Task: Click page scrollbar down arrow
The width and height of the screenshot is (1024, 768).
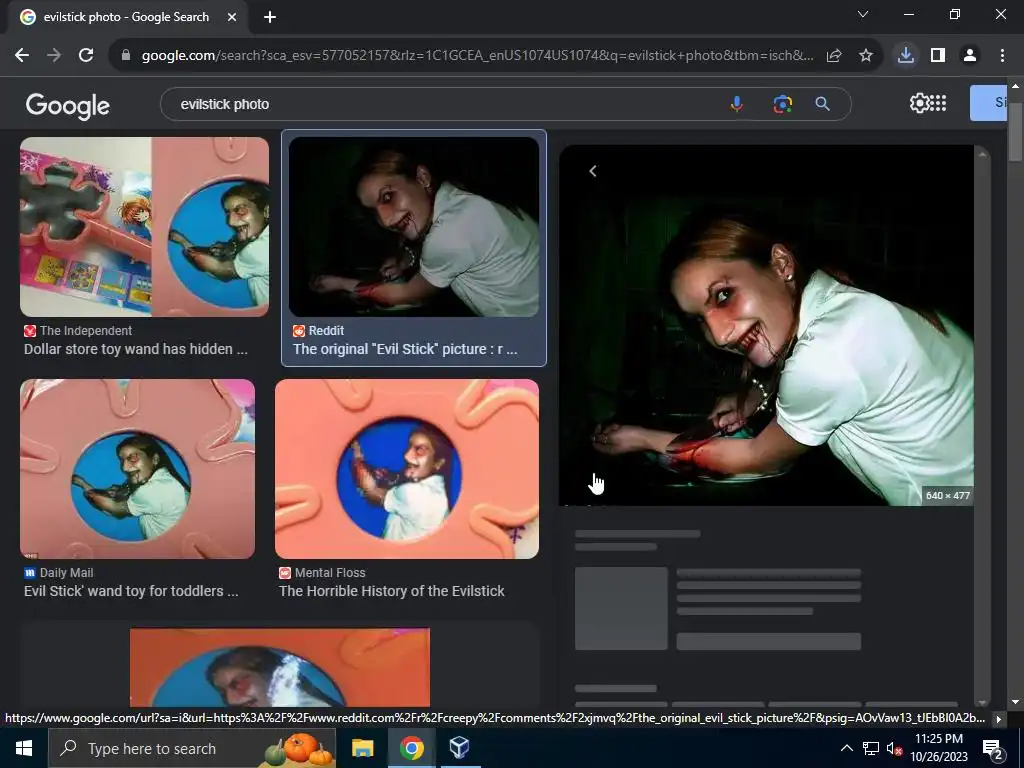Action: click(1016, 702)
